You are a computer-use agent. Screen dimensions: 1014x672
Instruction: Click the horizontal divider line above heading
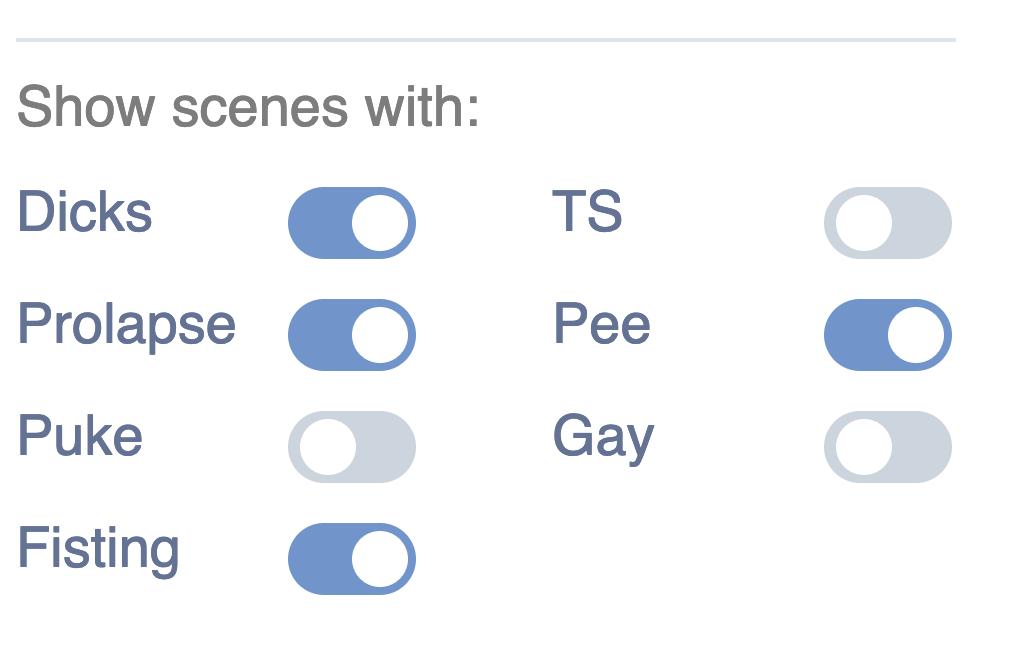pos(485,40)
